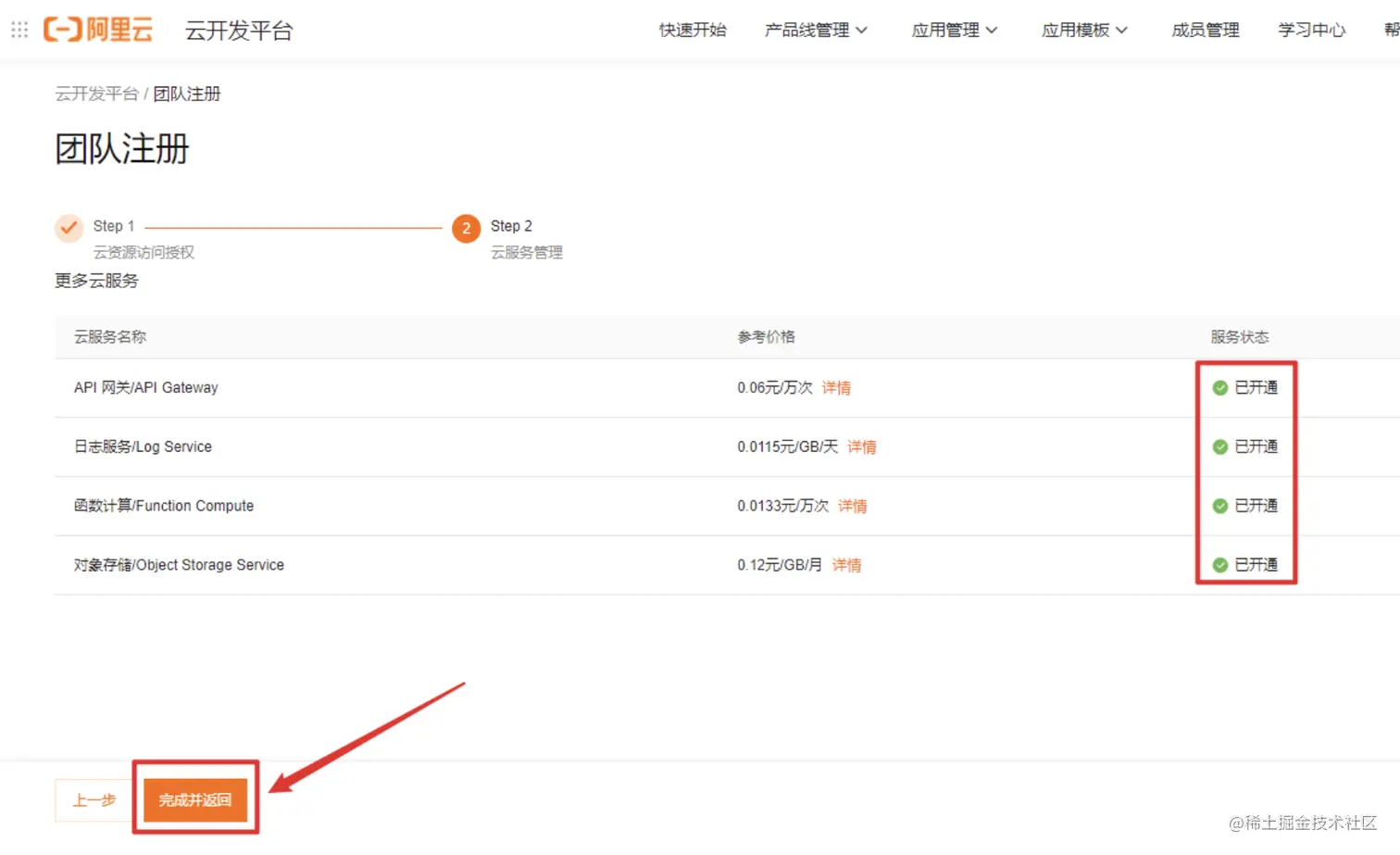Click the Step 2 numbered circle indicator

[x=466, y=228]
